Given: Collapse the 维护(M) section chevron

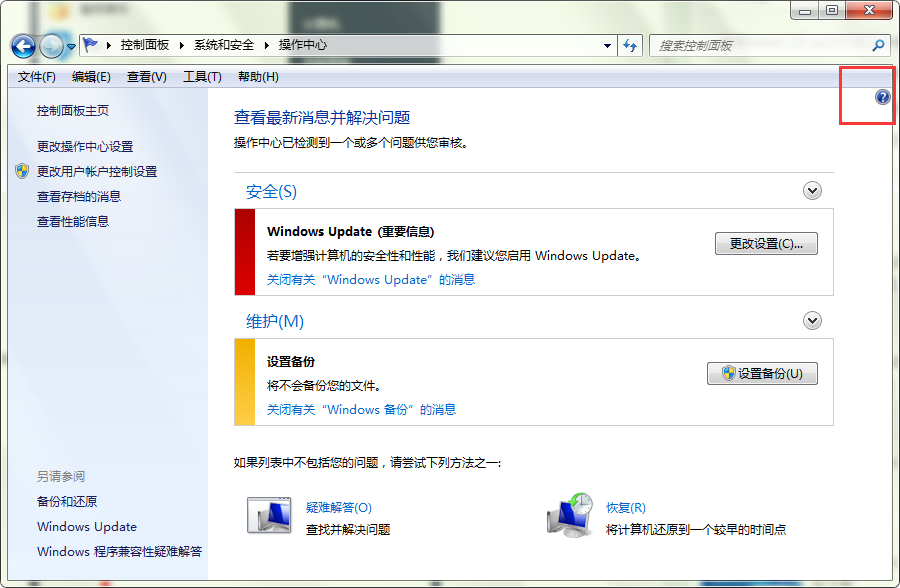Looking at the screenshot, I should tap(812, 321).
